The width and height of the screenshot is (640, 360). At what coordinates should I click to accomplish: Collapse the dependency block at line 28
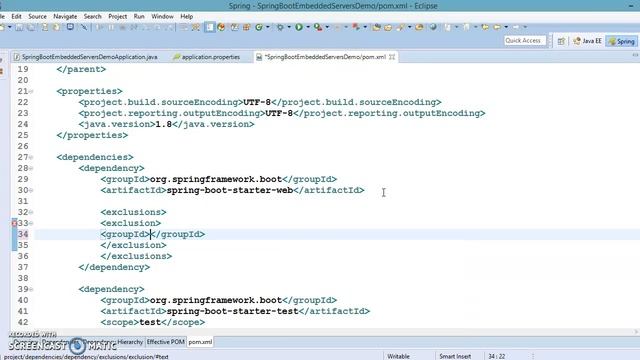coord(31,169)
